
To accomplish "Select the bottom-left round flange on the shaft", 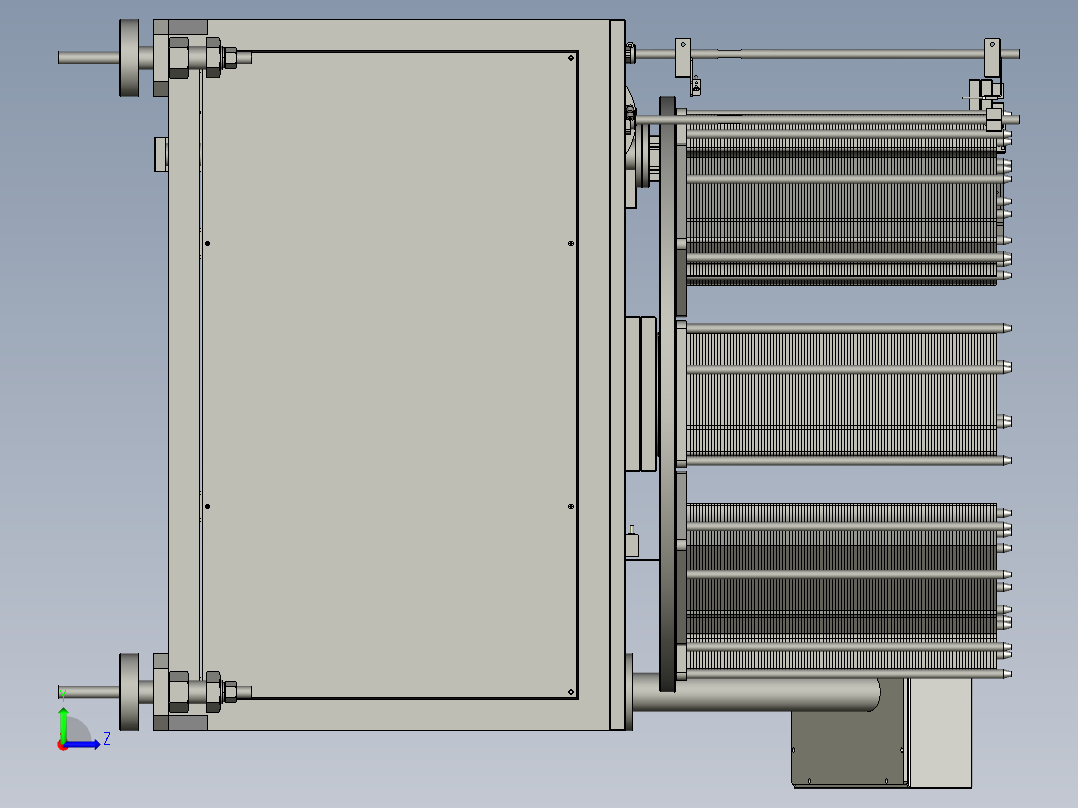I will point(129,692).
